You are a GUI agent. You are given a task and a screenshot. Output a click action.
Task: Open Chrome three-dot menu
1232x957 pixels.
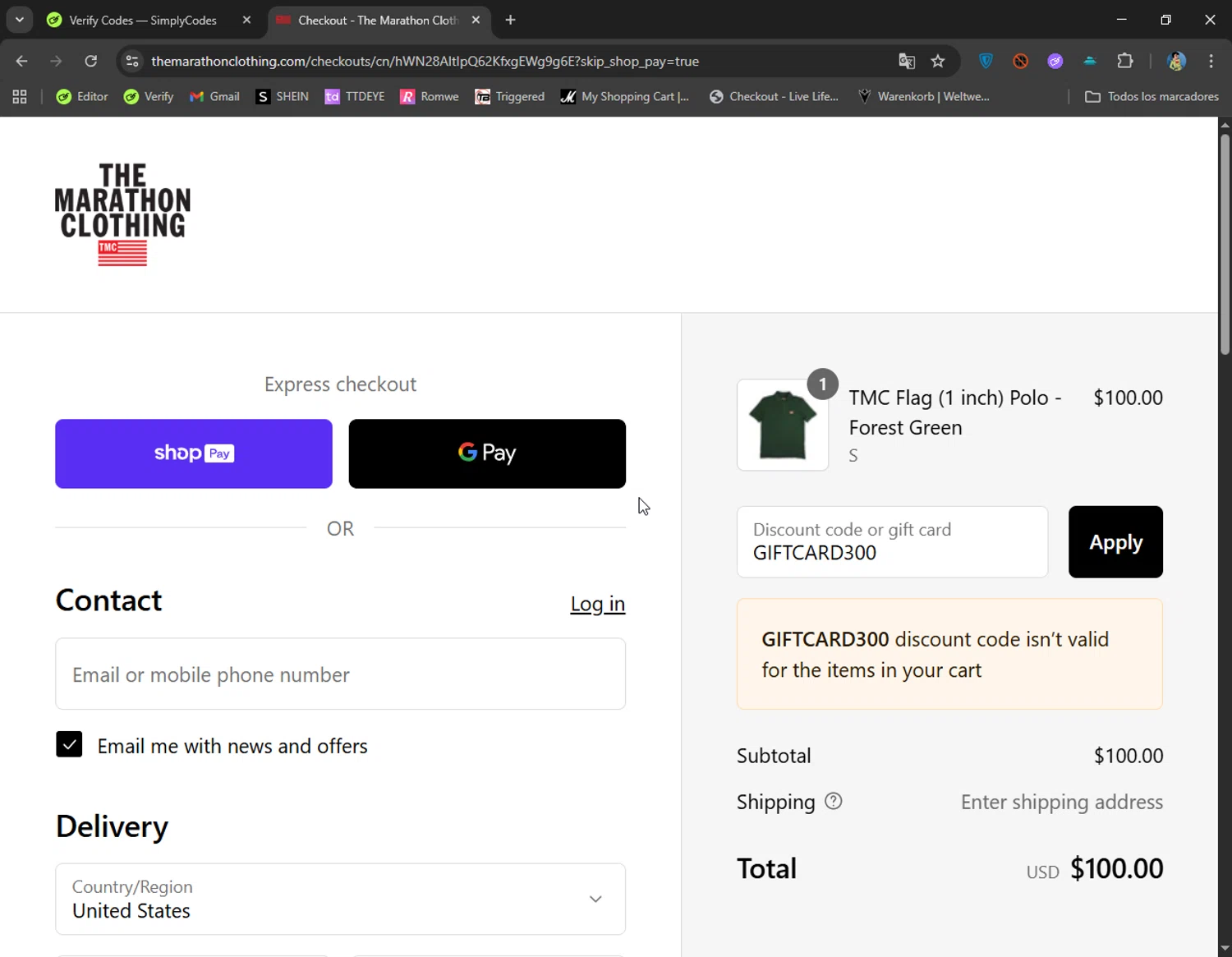tap(1211, 61)
